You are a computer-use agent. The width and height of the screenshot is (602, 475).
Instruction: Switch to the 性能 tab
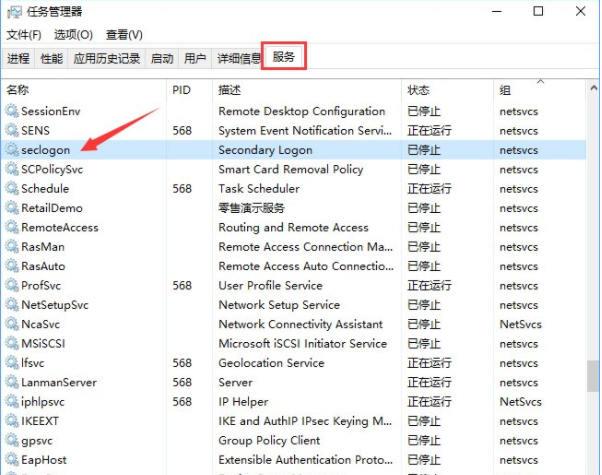[51, 59]
